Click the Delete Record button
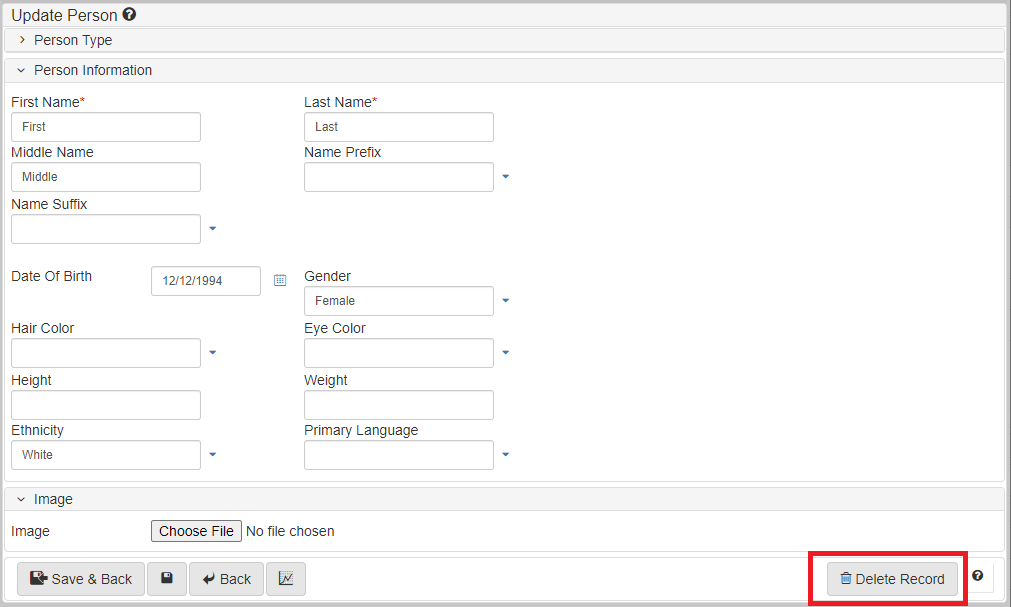This screenshot has width=1011, height=607. tap(892, 579)
